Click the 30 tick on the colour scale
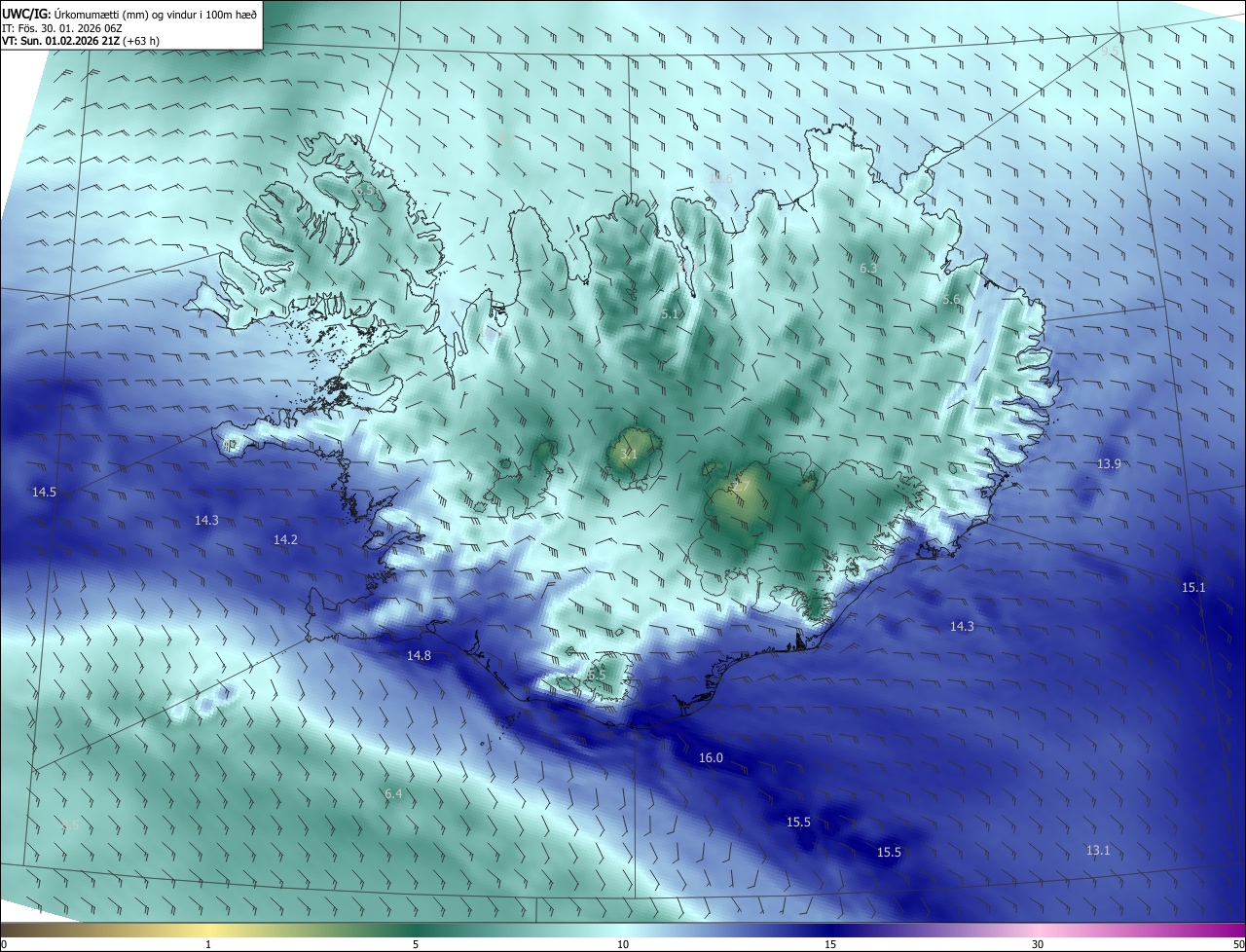1246x952 pixels. coord(1038,945)
